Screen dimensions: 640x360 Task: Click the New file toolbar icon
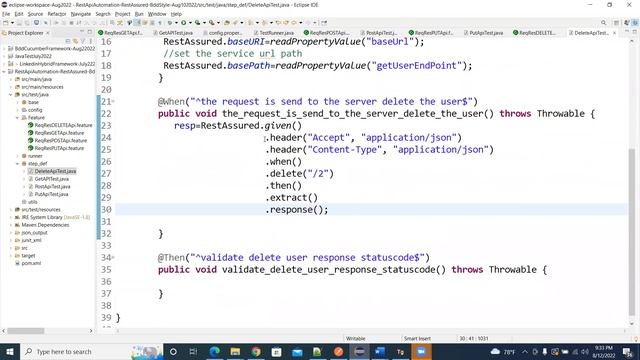point(6,23)
